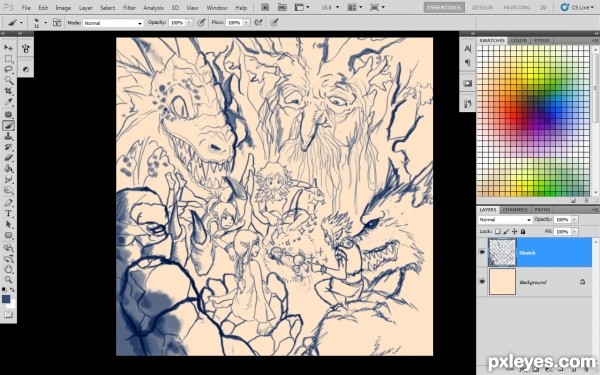Toggle tablet pressure for opacity
Viewport: 600px width, 375px height.
[x=201, y=23]
